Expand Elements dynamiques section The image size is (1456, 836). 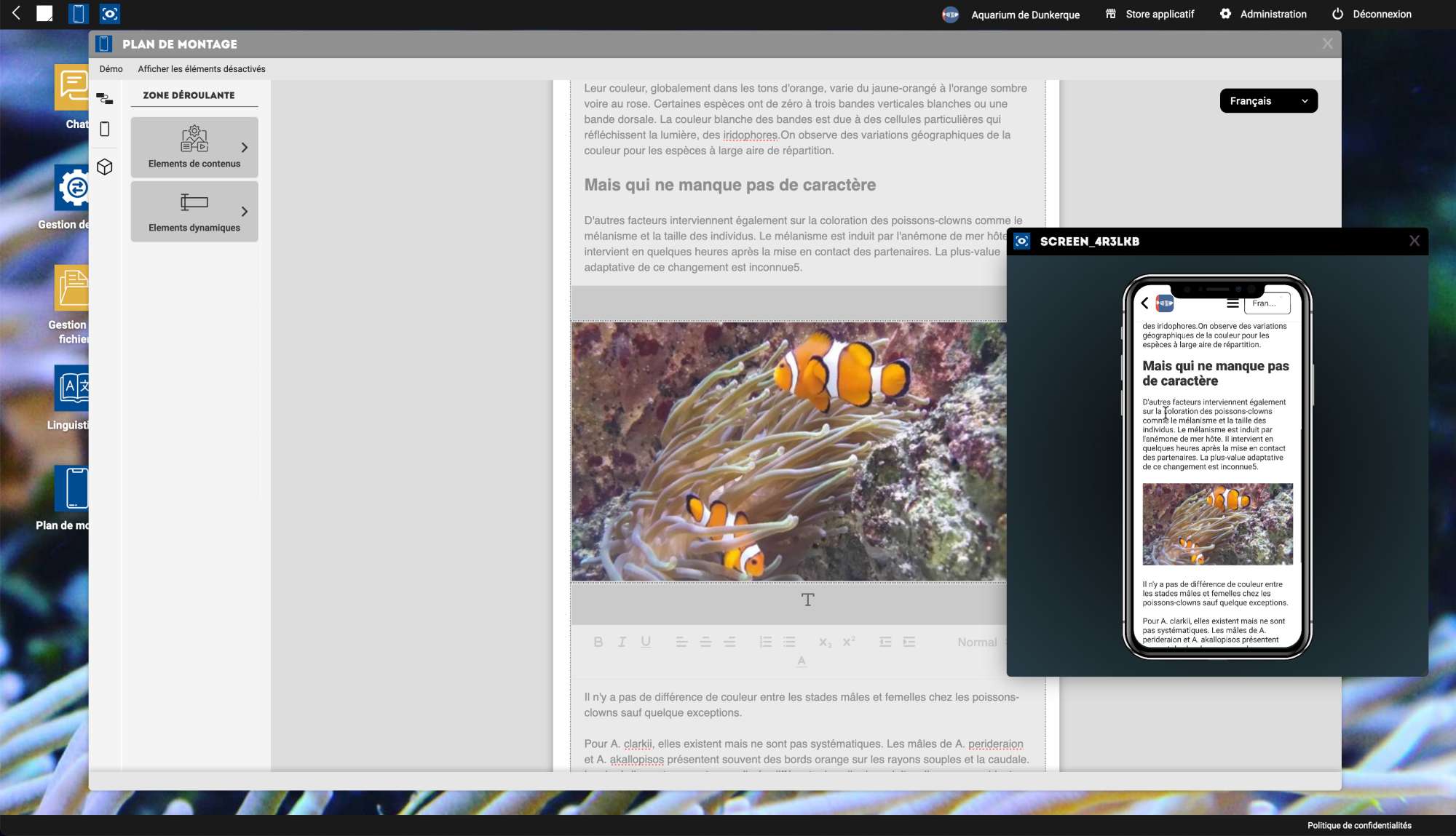pyautogui.click(x=194, y=212)
